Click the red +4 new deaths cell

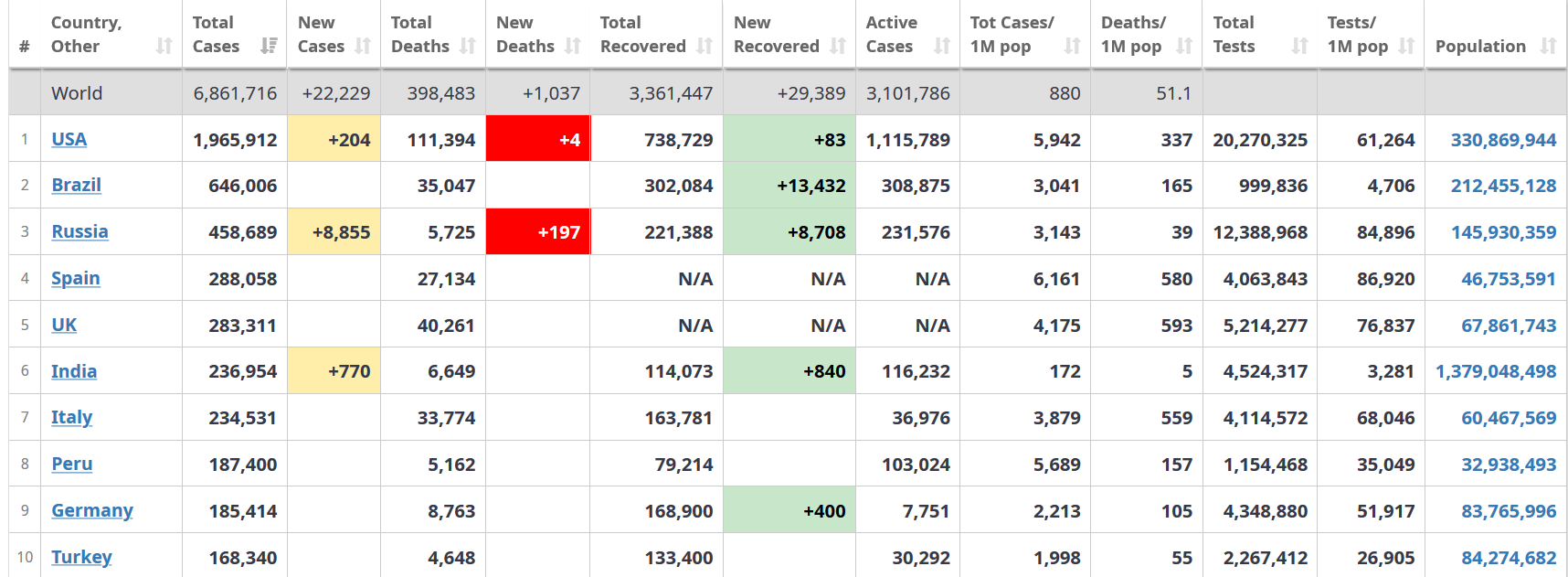[538, 139]
